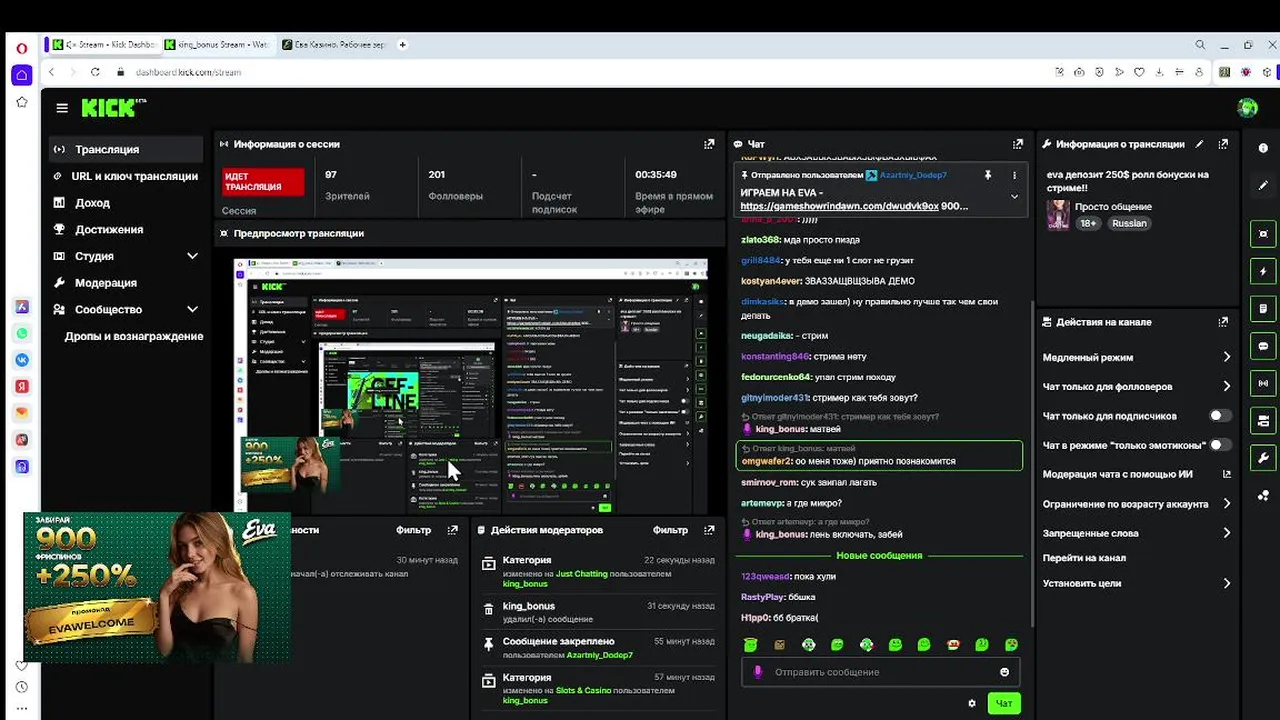This screenshot has width=1280, height=720.
Task: Pop out the Информация о сессии panel
Action: click(x=709, y=144)
